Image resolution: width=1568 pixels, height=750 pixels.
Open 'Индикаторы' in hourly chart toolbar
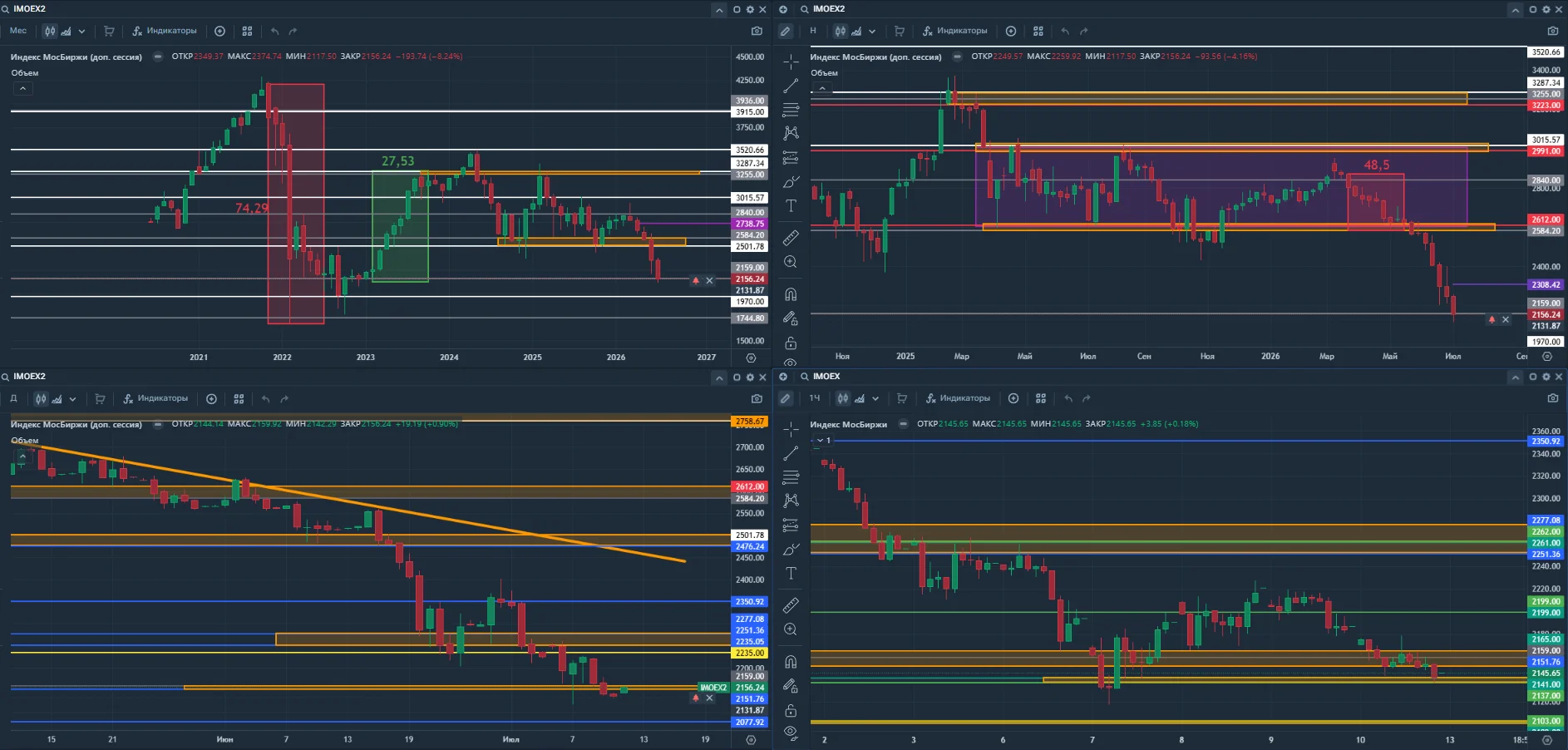click(958, 398)
